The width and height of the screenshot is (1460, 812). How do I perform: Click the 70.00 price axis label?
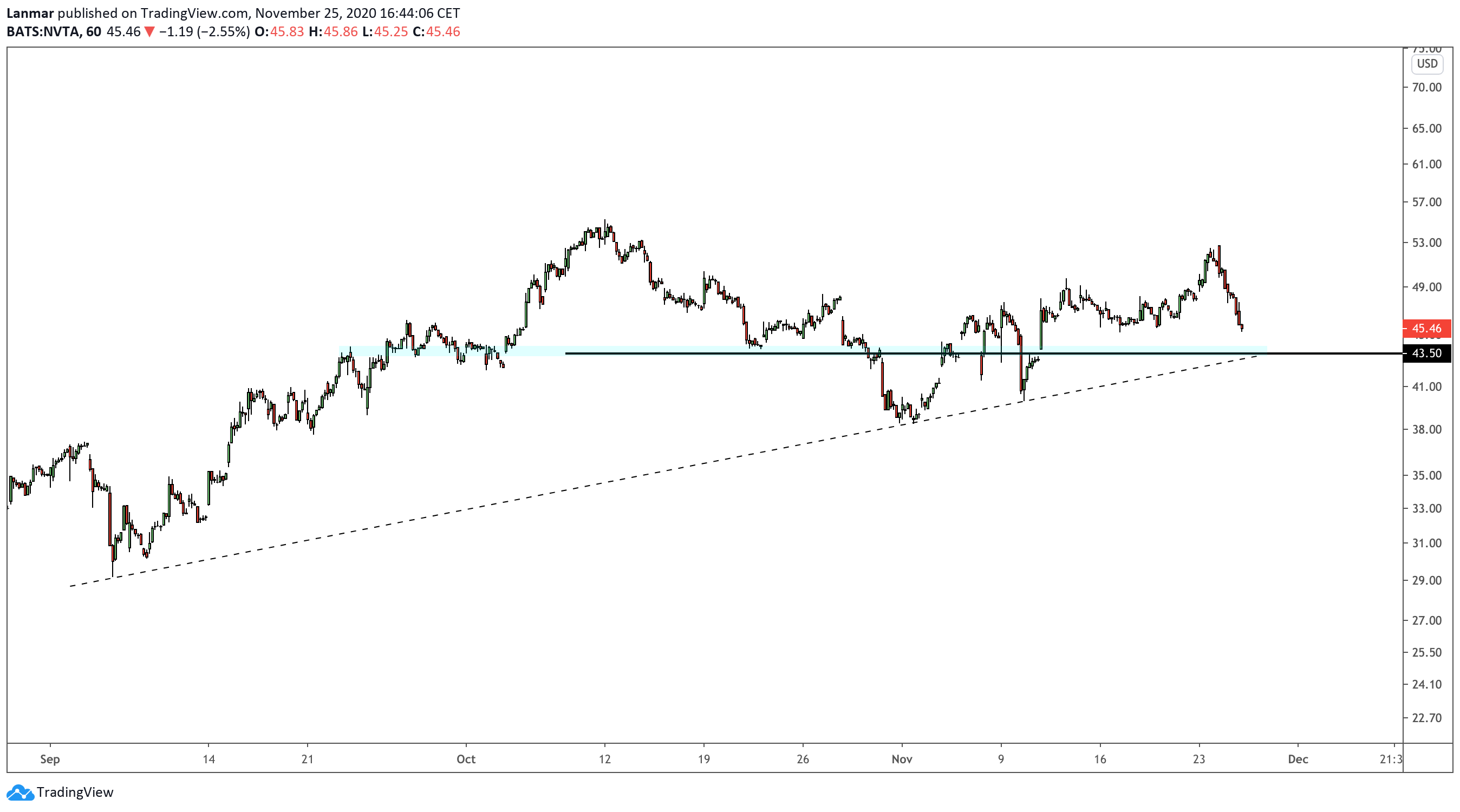[1426, 87]
